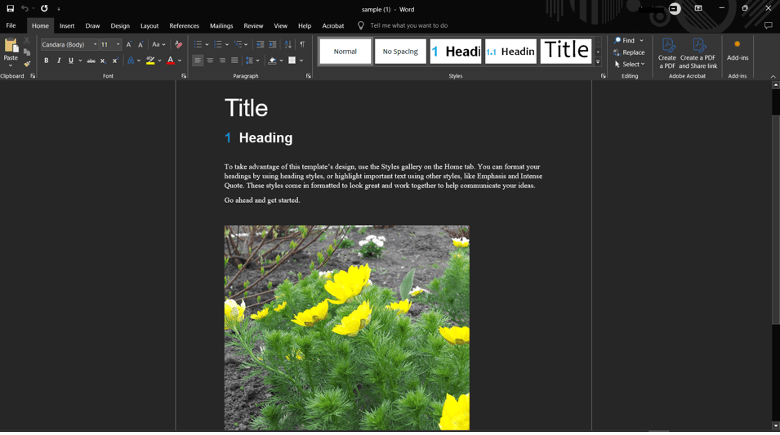Screen dimensions: 780x435
Task: Open the Comments speech bubble icon
Action: [x=768, y=25]
